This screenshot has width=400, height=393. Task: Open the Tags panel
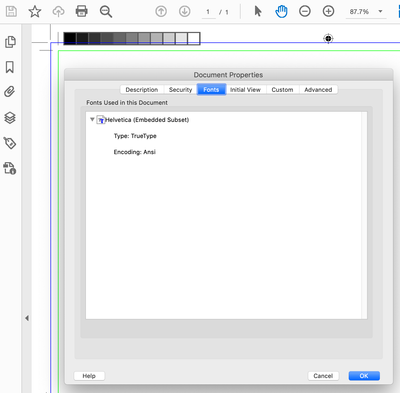[x=10, y=143]
